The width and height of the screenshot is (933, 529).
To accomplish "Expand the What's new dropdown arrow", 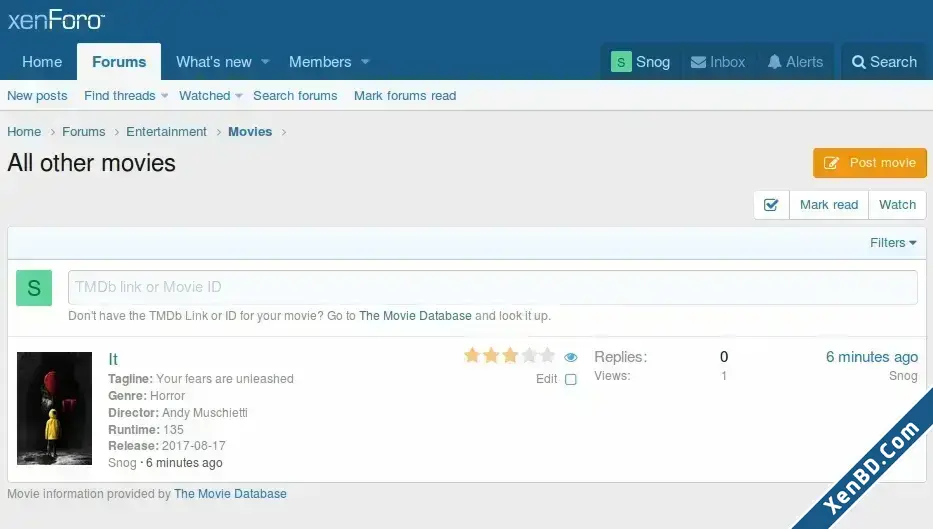I will [x=265, y=62].
